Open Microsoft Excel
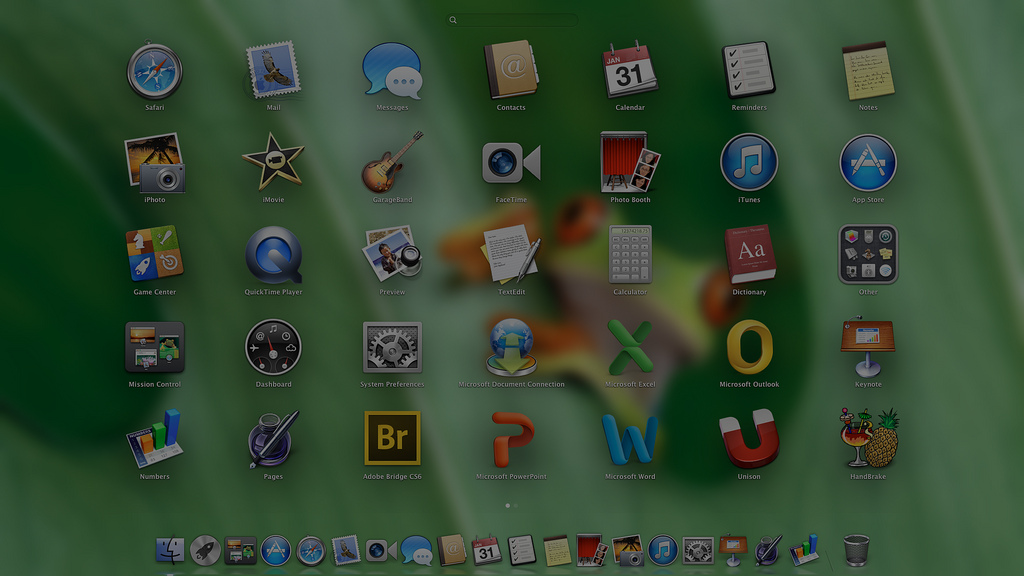The width and height of the screenshot is (1024, 576). pyautogui.click(x=630, y=347)
